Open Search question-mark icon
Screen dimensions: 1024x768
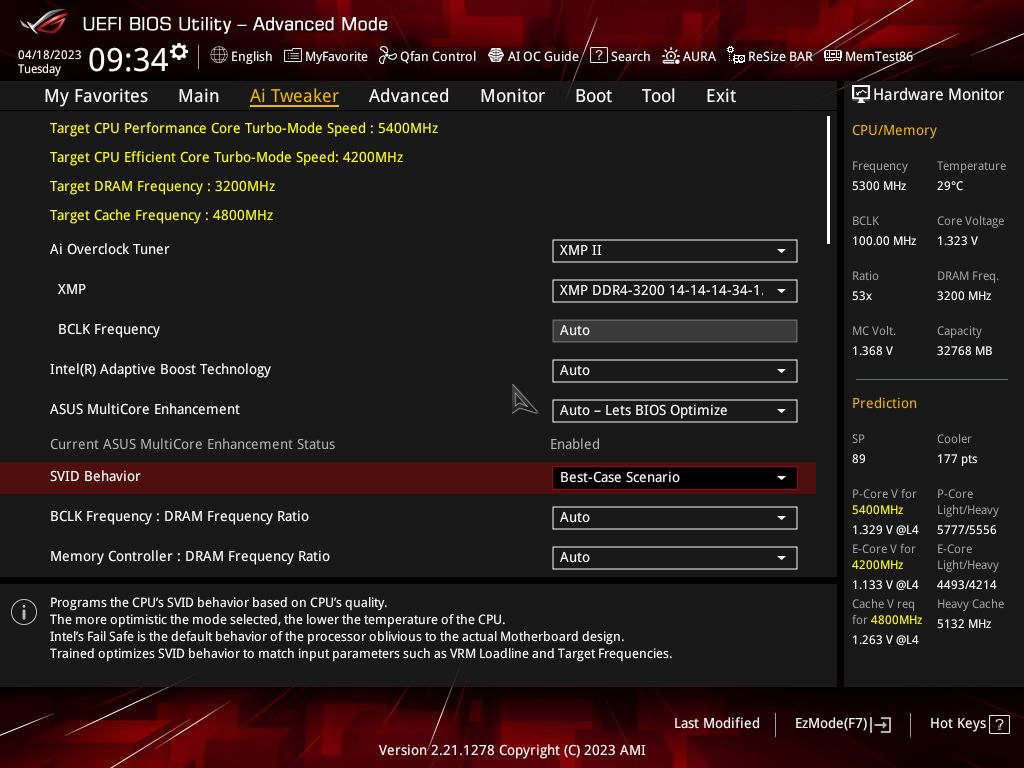click(x=598, y=56)
